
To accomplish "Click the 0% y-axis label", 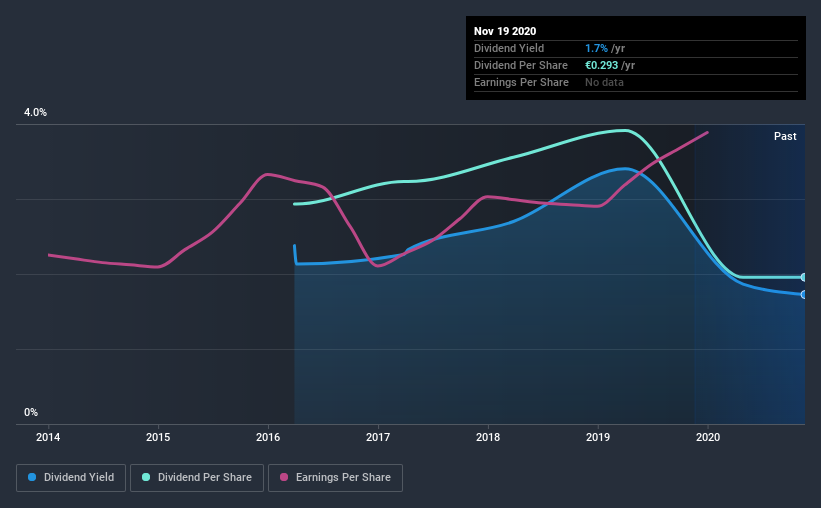I will (x=31, y=412).
